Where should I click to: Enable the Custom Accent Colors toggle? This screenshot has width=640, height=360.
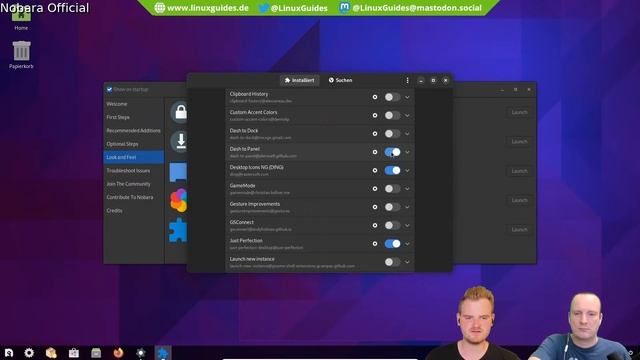(x=392, y=116)
